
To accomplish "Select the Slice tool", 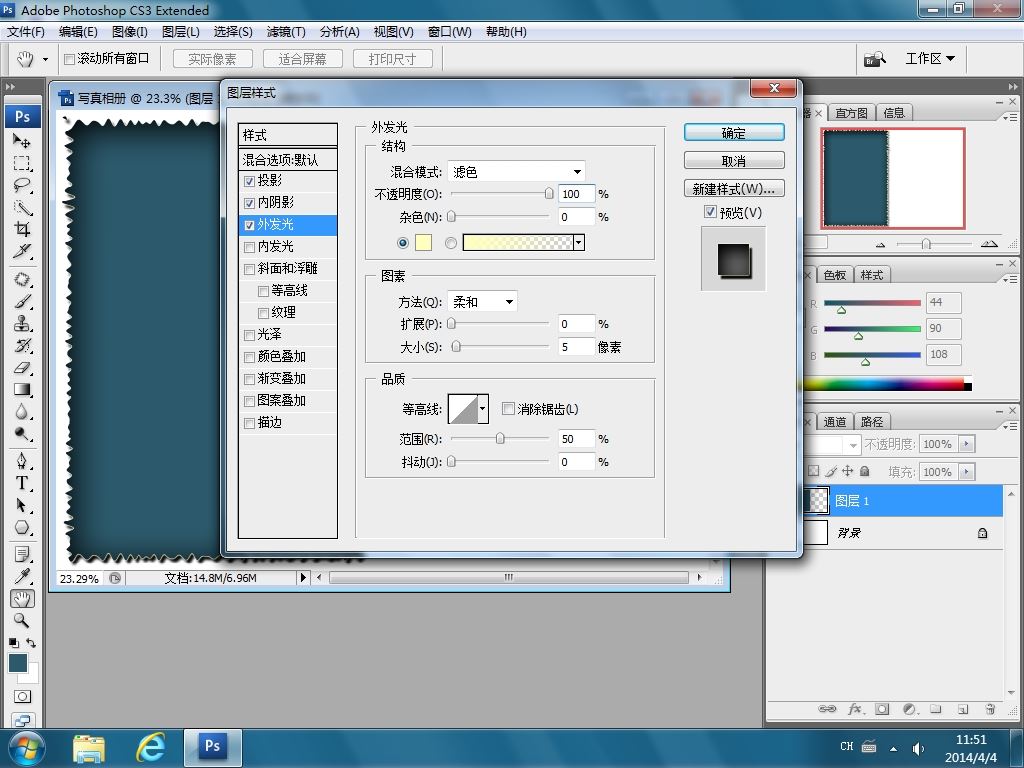I will pyautogui.click(x=22, y=251).
